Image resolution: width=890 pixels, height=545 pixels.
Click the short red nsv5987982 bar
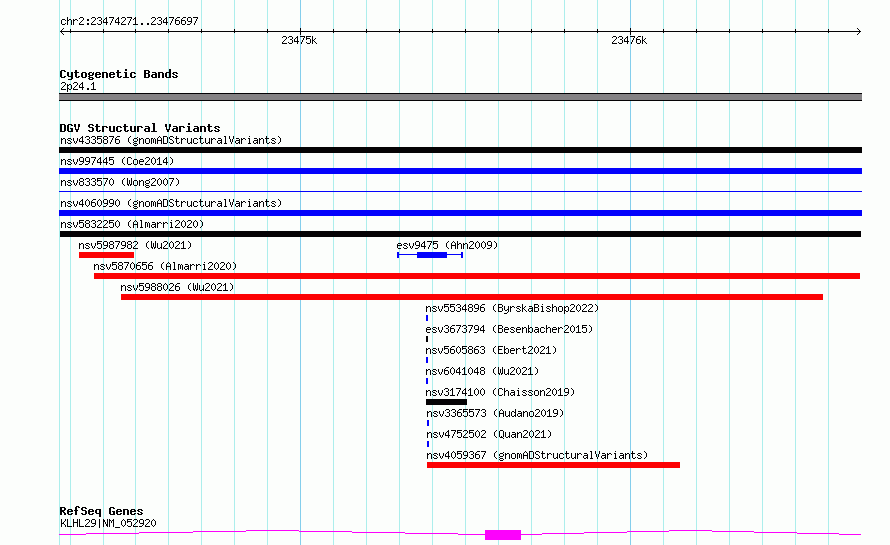(x=107, y=255)
